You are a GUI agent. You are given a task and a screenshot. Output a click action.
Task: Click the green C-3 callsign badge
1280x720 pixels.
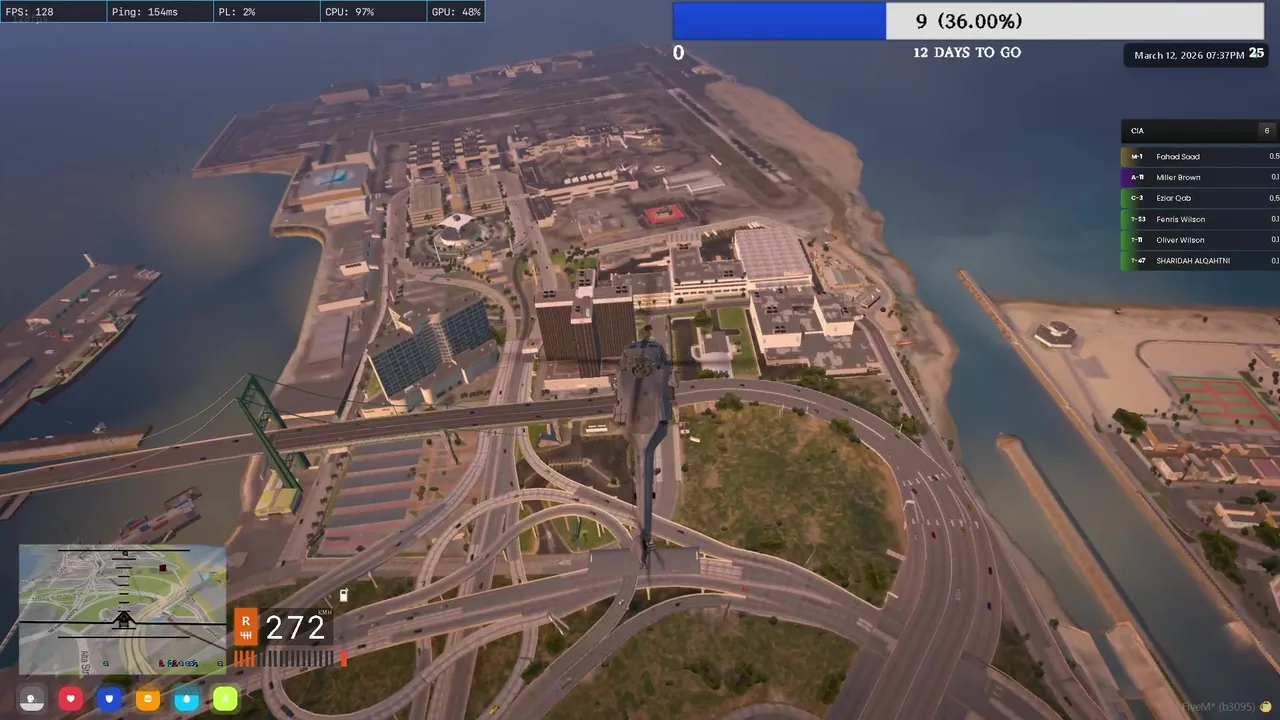1136,198
